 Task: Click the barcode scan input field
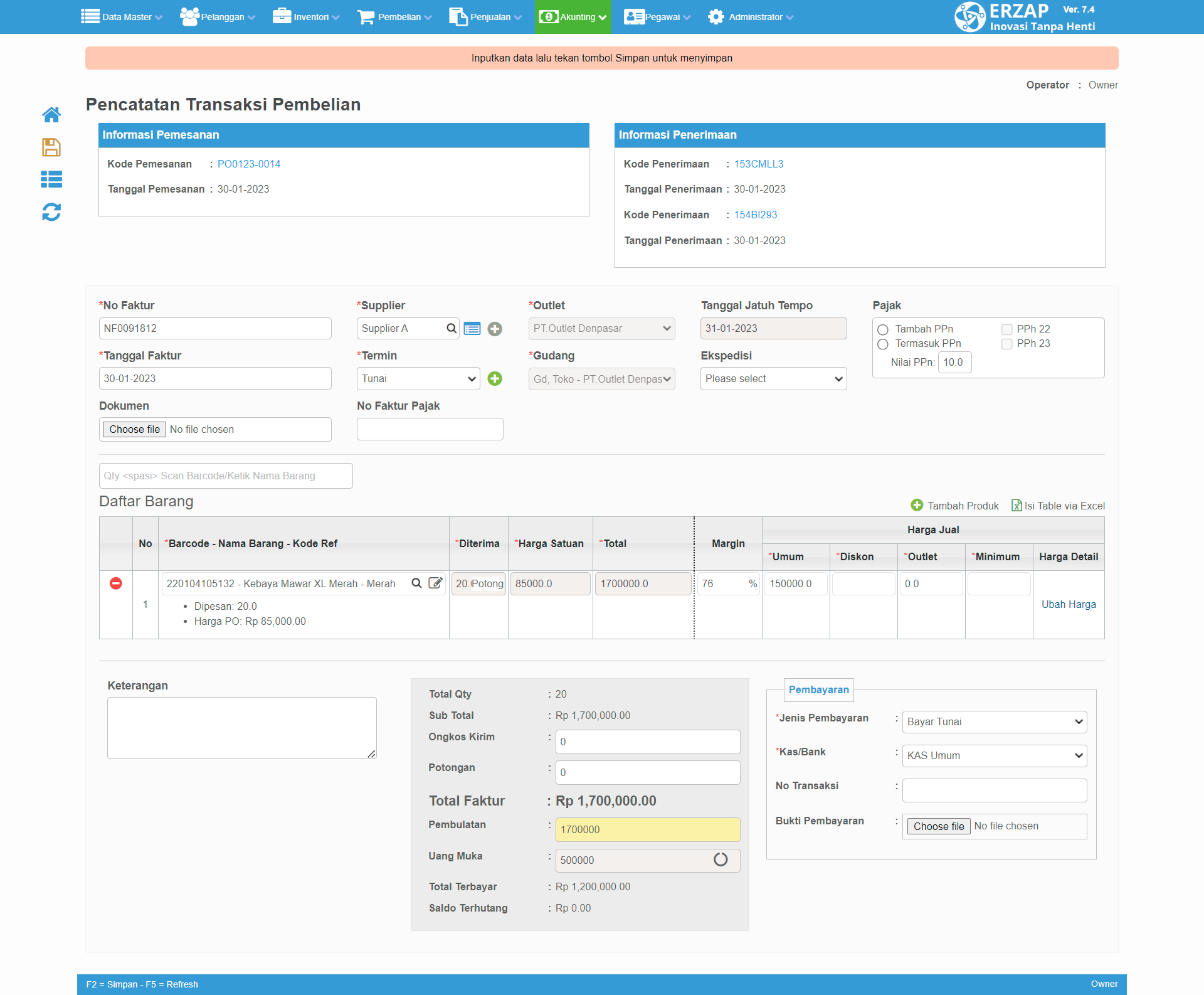tap(226, 476)
